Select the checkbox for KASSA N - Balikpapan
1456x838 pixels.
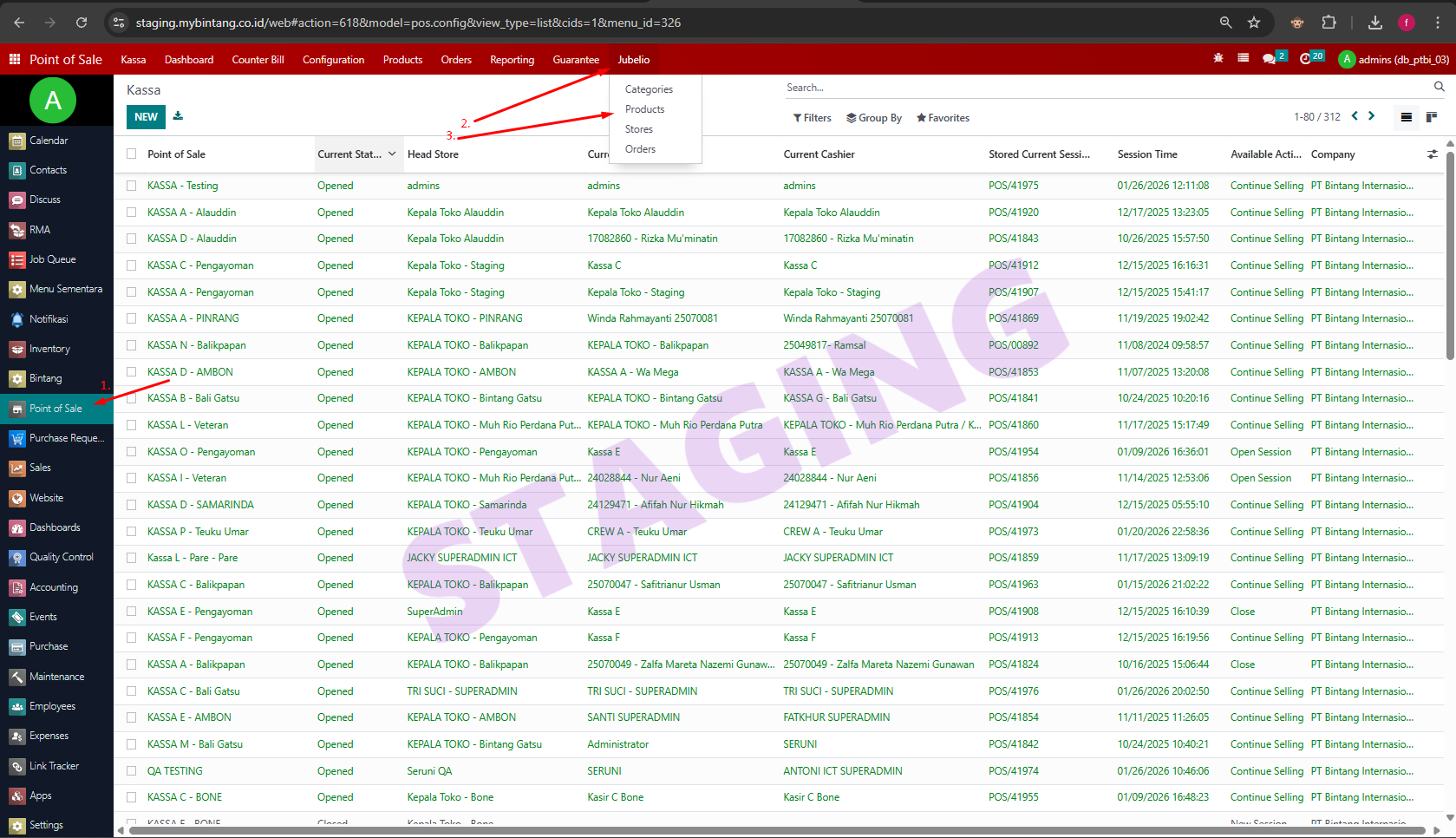click(x=132, y=345)
